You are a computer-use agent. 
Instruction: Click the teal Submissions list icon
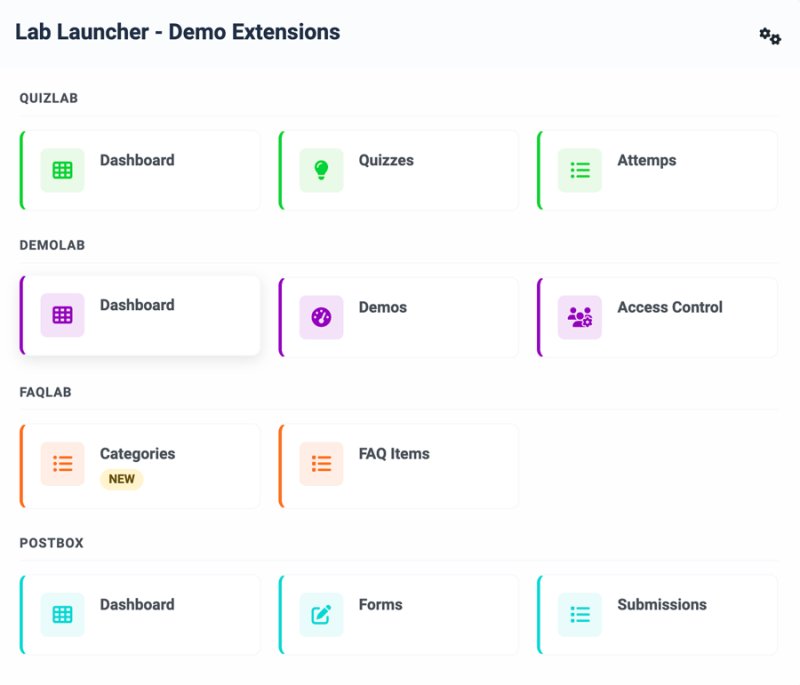(580, 614)
